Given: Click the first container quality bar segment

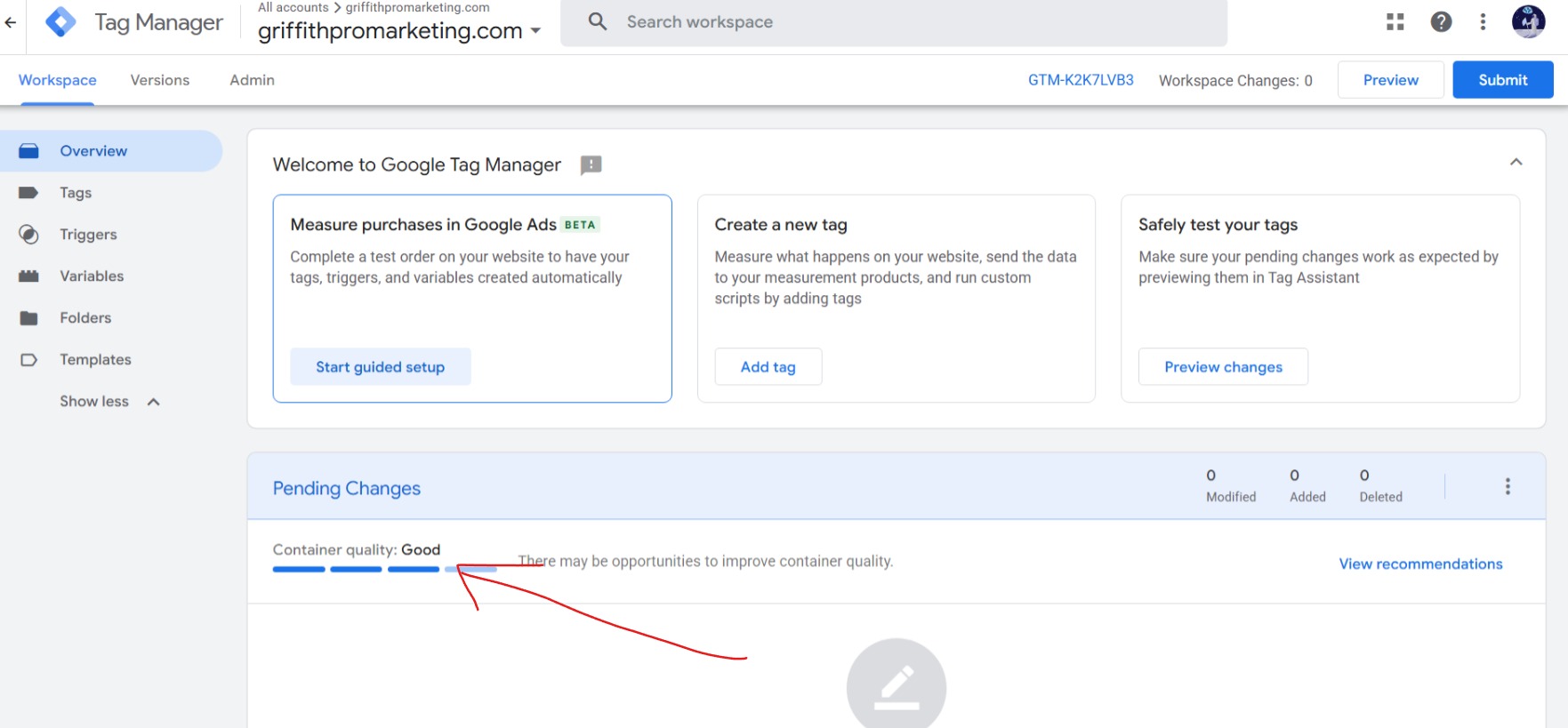Looking at the screenshot, I should point(299,569).
